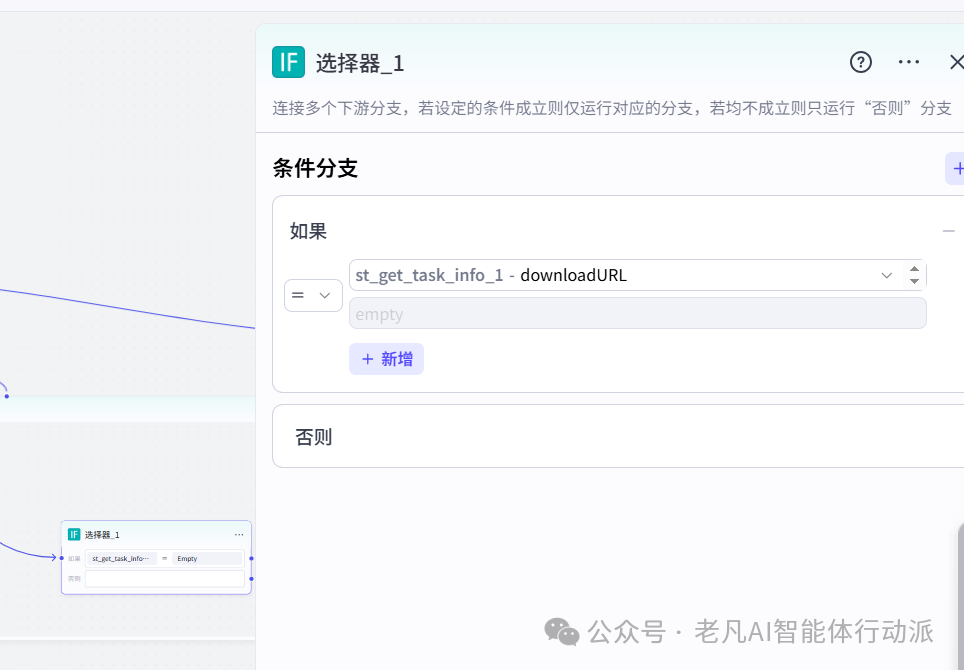Click the IF icon beside 选择器_1 title

(288, 62)
